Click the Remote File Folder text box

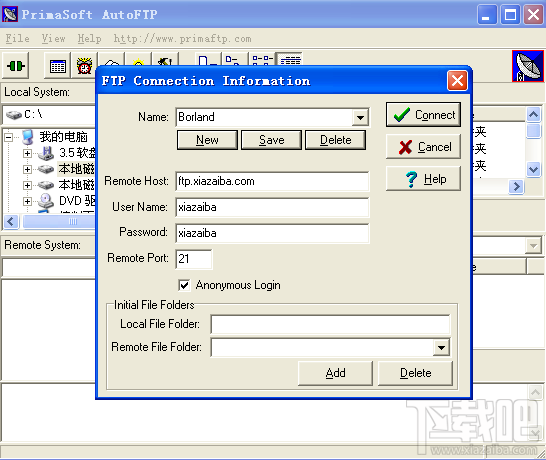[x=322, y=347]
